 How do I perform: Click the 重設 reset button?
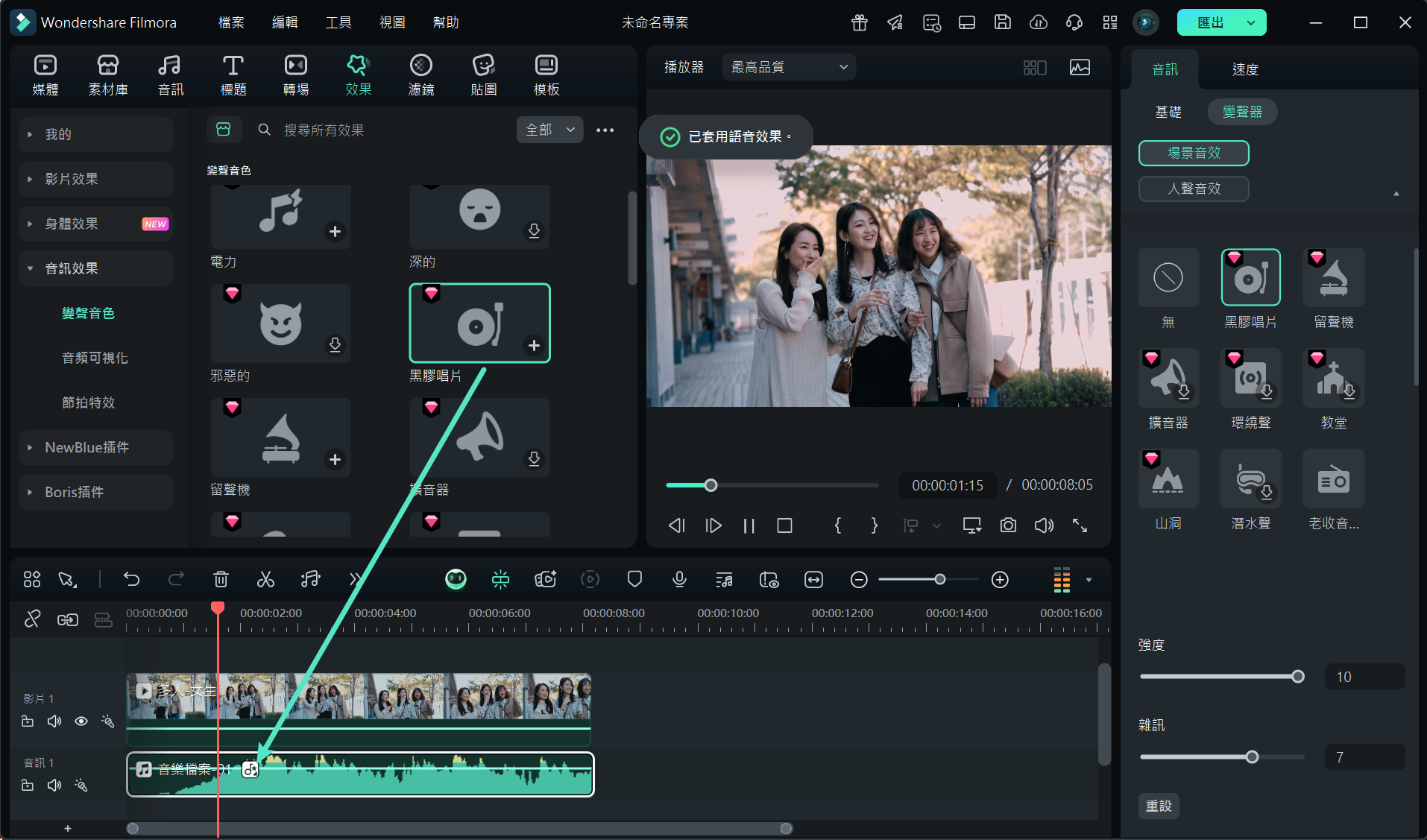pyautogui.click(x=1159, y=806)
